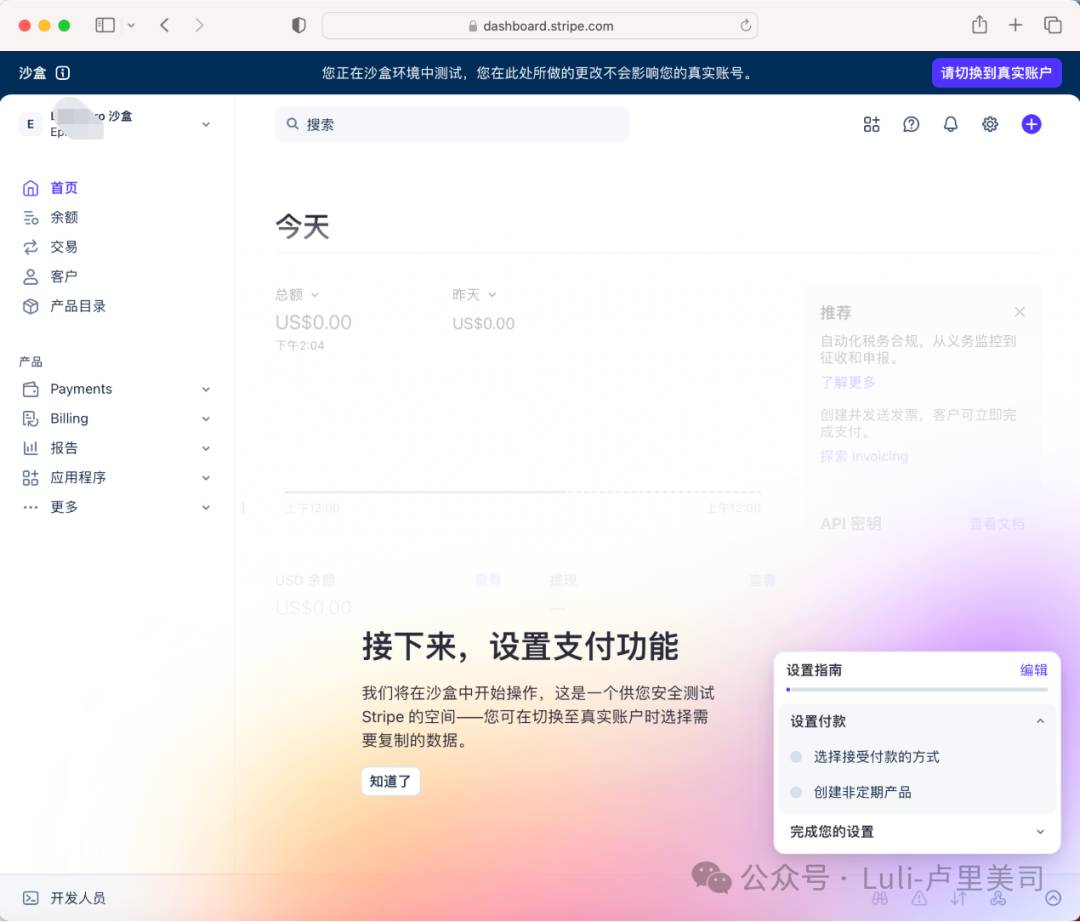This screenshot has height=922, width=1080.
Task: Click the 产品目录 product catalog box icon
Action: pos(30,306)
